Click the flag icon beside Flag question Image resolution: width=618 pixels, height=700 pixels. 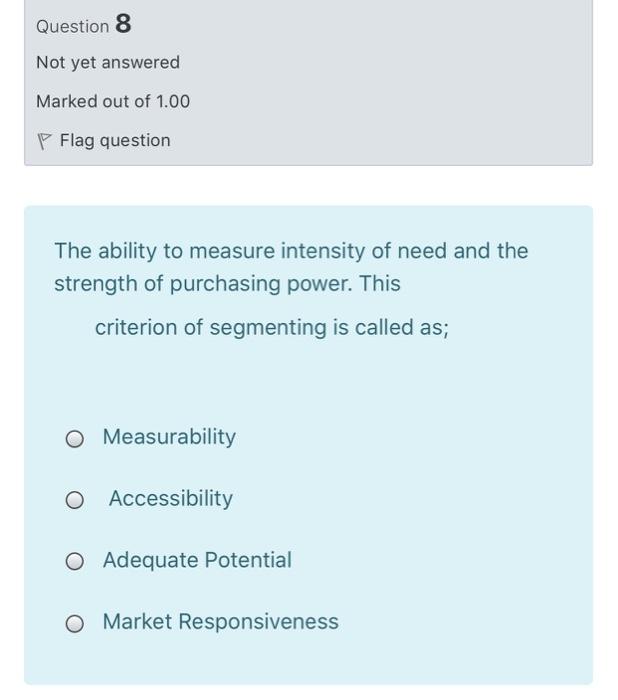(x=44, y=142)
